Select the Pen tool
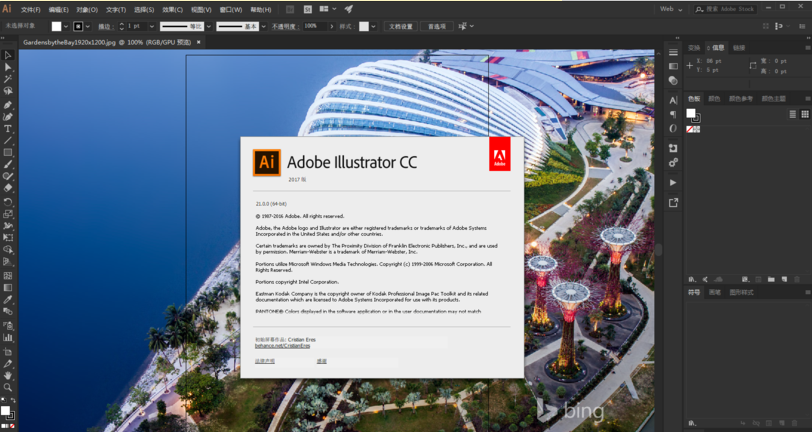The width and height of the screenshot is (812, 432). tap(8, 105)
